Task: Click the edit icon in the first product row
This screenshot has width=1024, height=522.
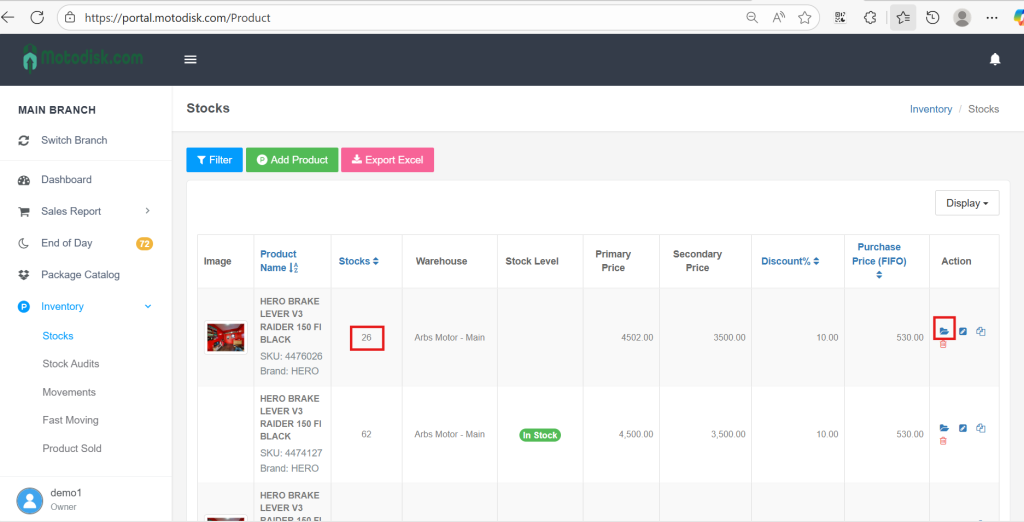Action: [963, 331]
